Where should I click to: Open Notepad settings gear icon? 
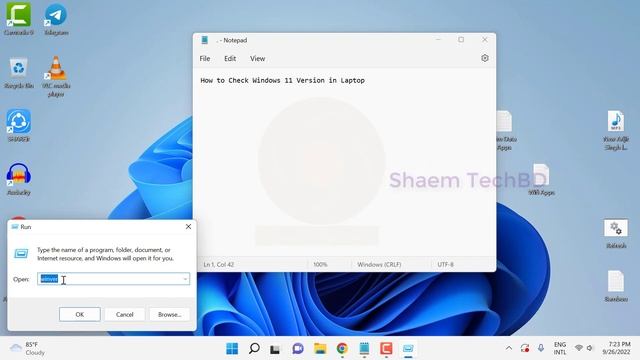(x=484, y=58)
